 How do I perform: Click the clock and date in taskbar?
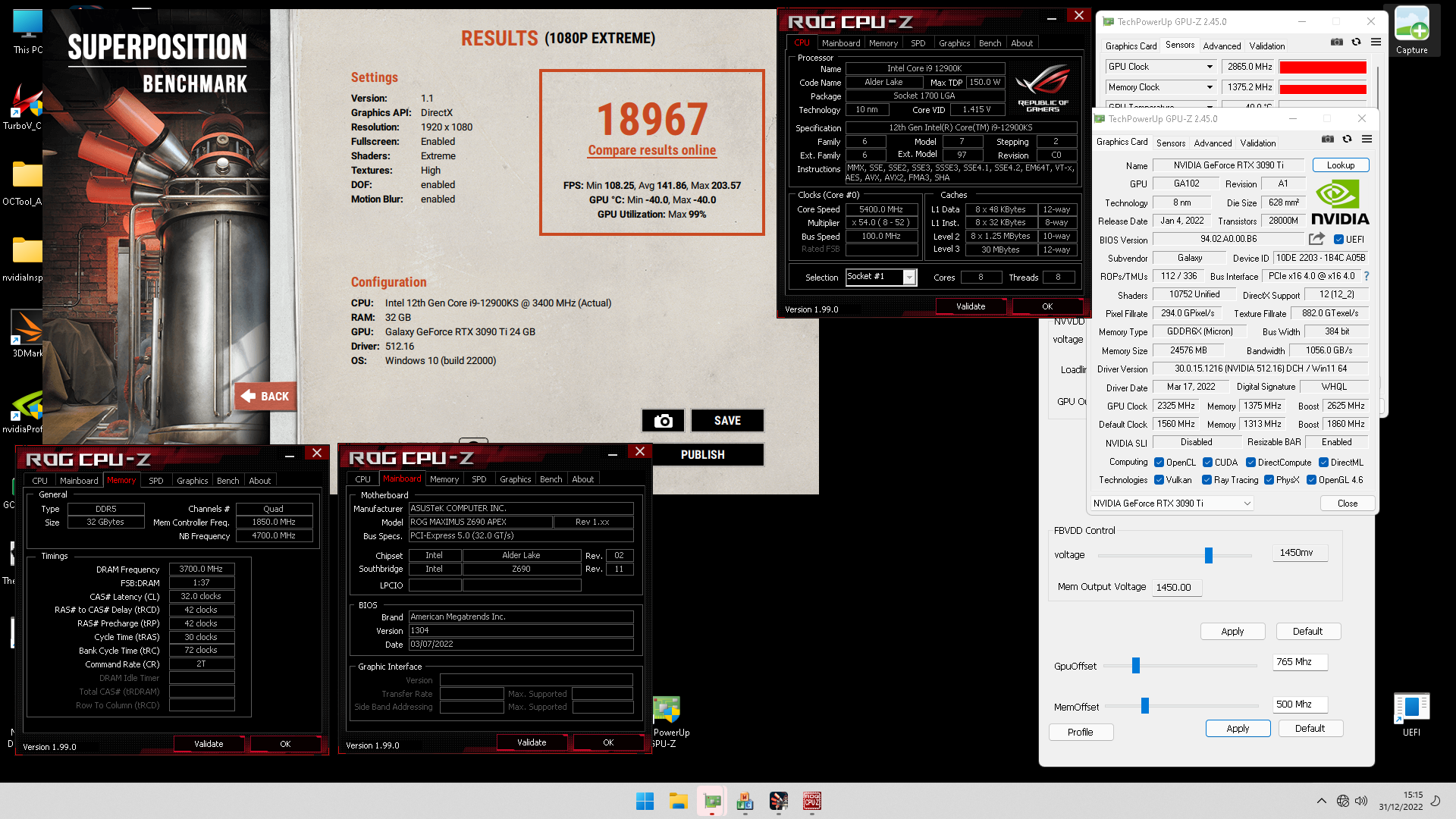pos(1401,801)
